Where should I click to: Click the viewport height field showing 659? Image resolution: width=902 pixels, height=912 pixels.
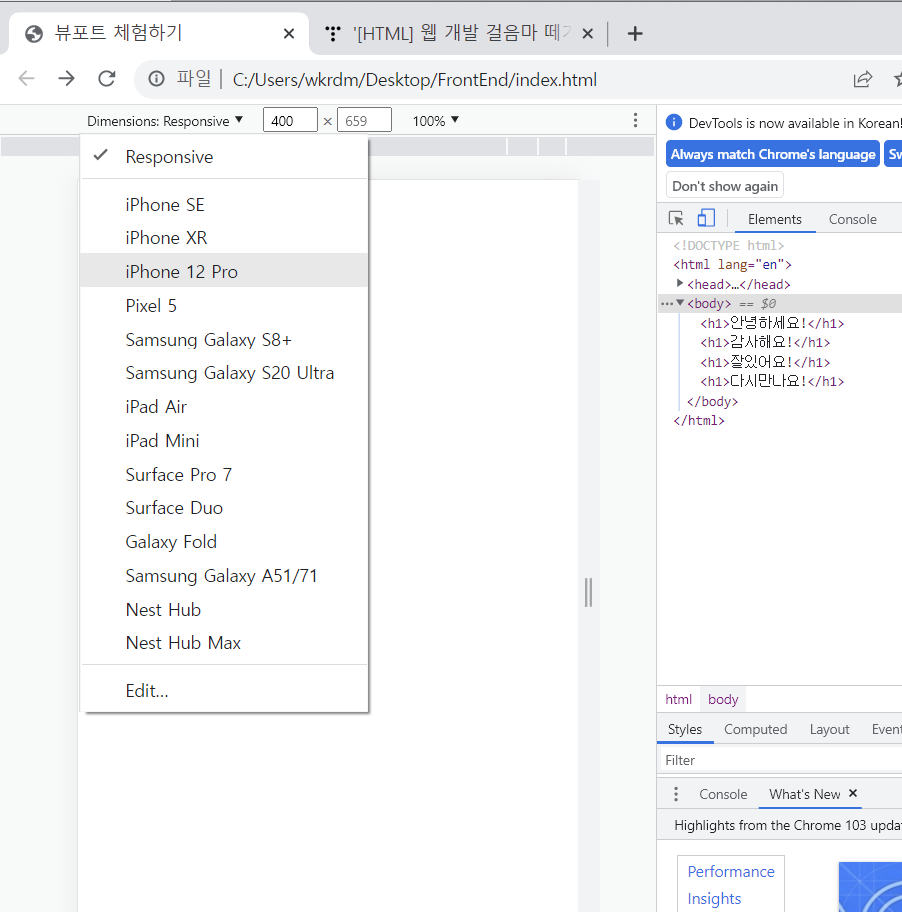(364, 120)
